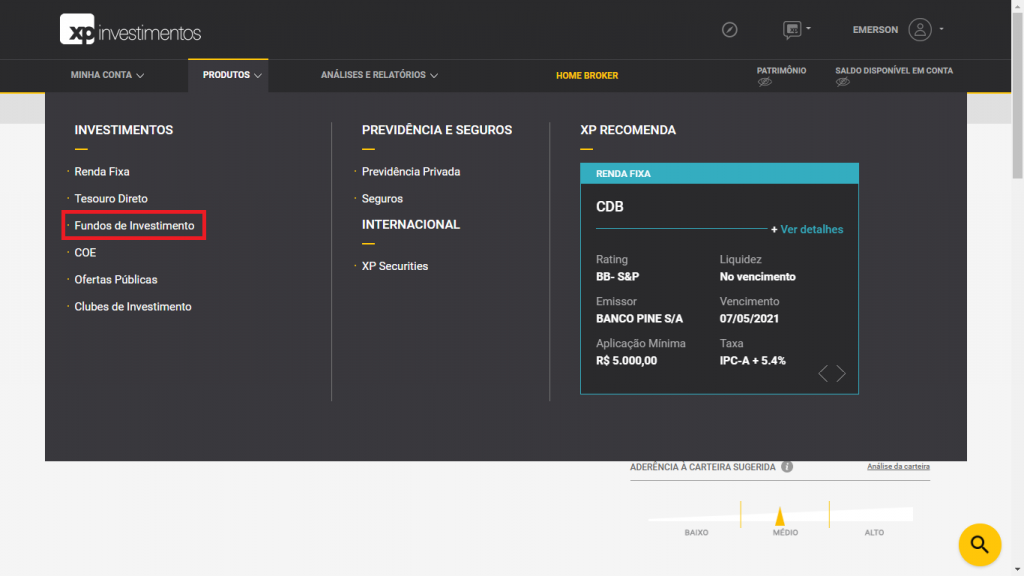1024x576 pixels.
Task: Click the BAIXO gauge label
Action: [x=696, y=532]
